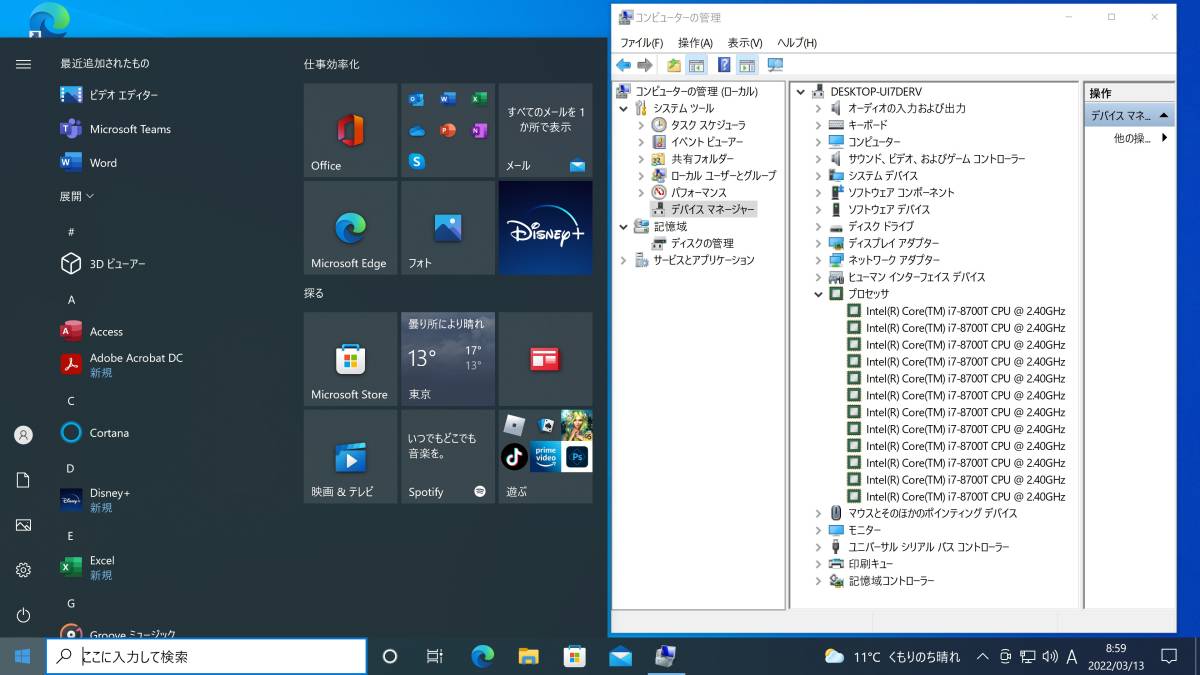Select 共有フォルダー in the left tree
The width and height of the screenshot is (1200, 675).
[x=702, y=159]
